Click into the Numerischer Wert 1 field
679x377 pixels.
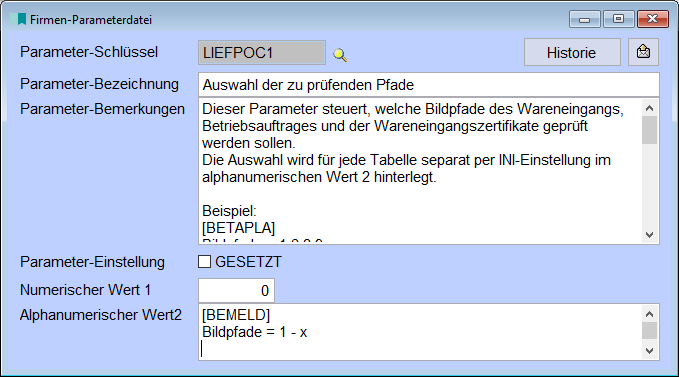point(236,290)
